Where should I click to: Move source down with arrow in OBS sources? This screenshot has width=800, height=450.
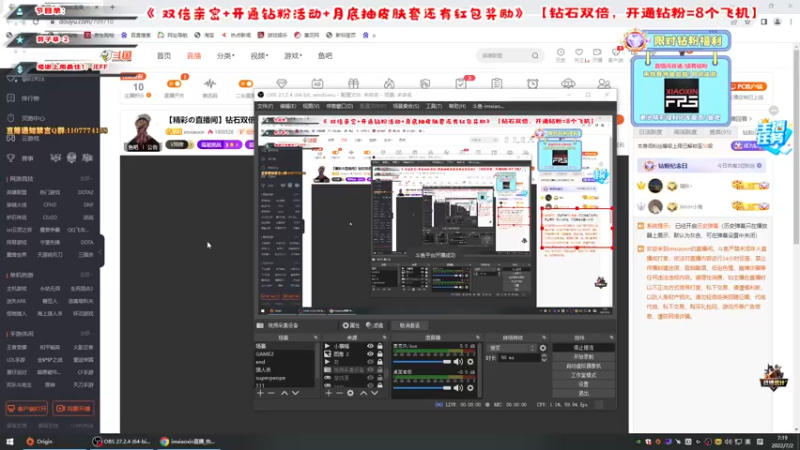click(x=374, y=393)
